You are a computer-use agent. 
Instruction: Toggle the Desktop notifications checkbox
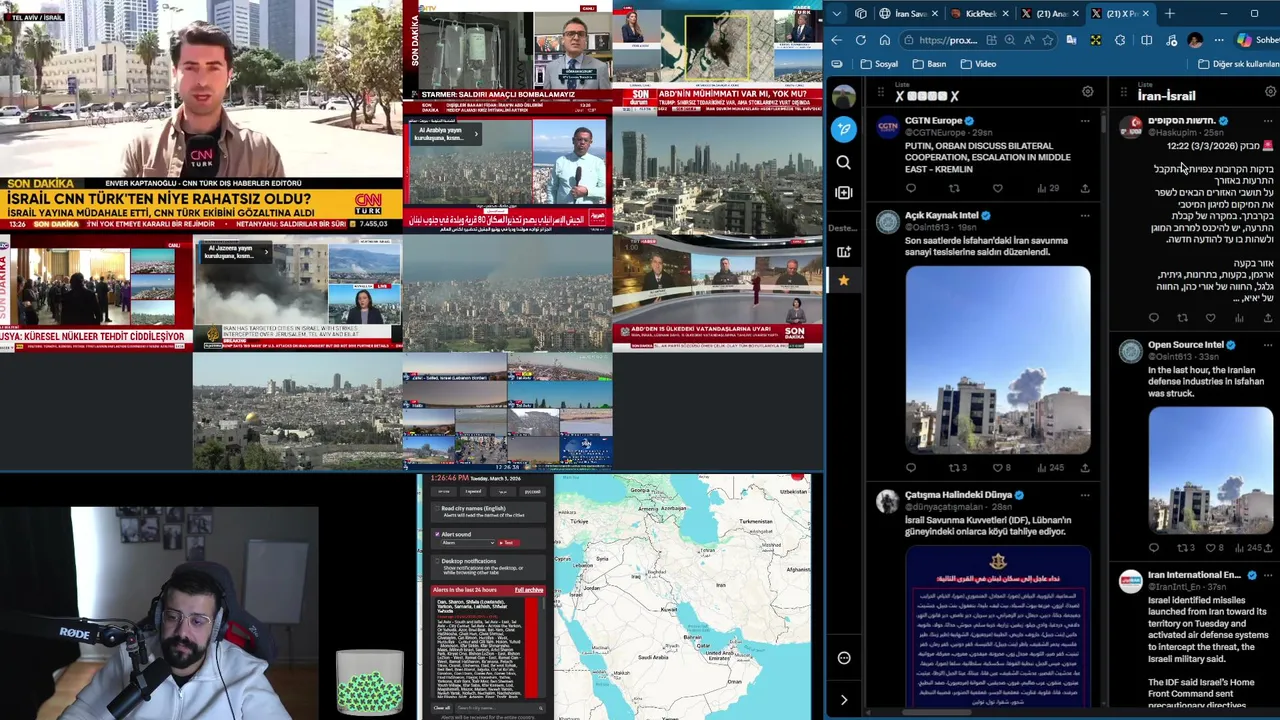point(436,562)
